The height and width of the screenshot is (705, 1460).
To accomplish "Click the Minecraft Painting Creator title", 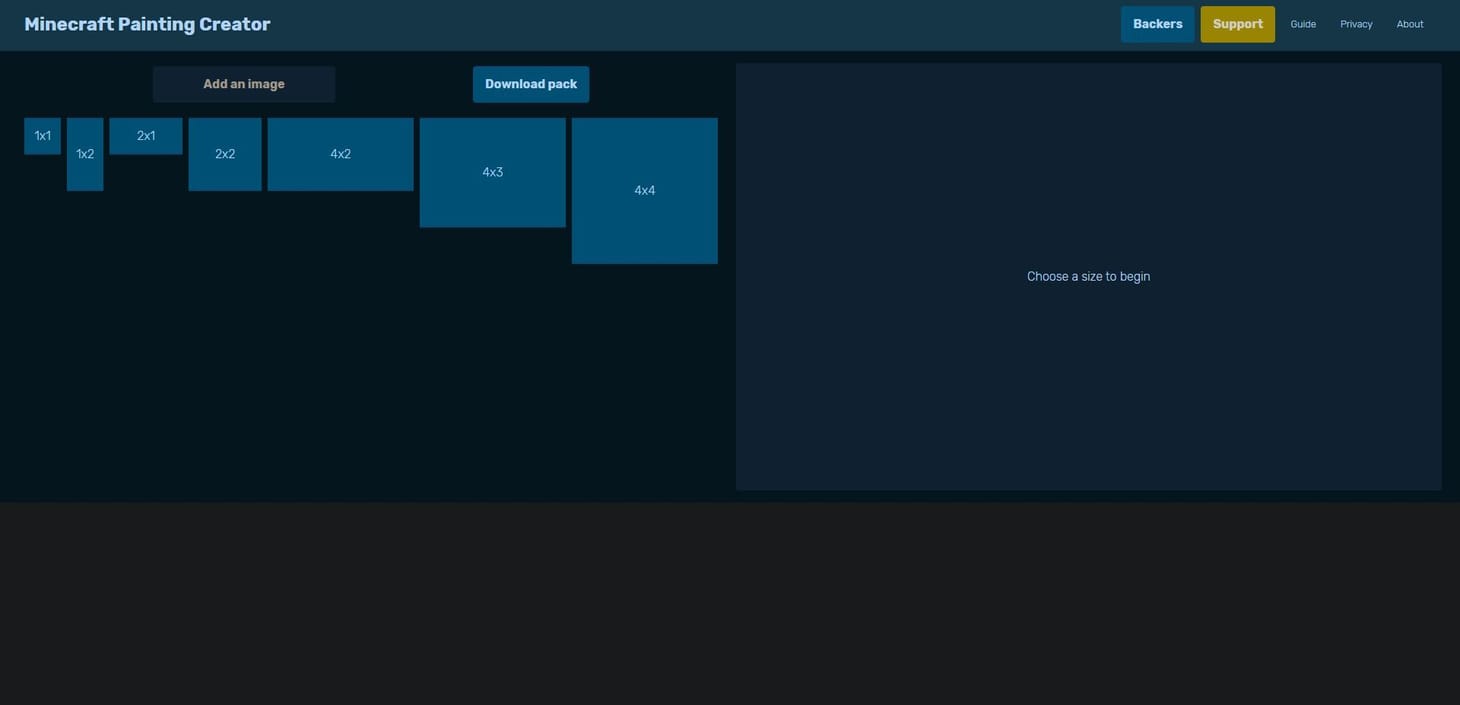I will (x=147, y=24).
